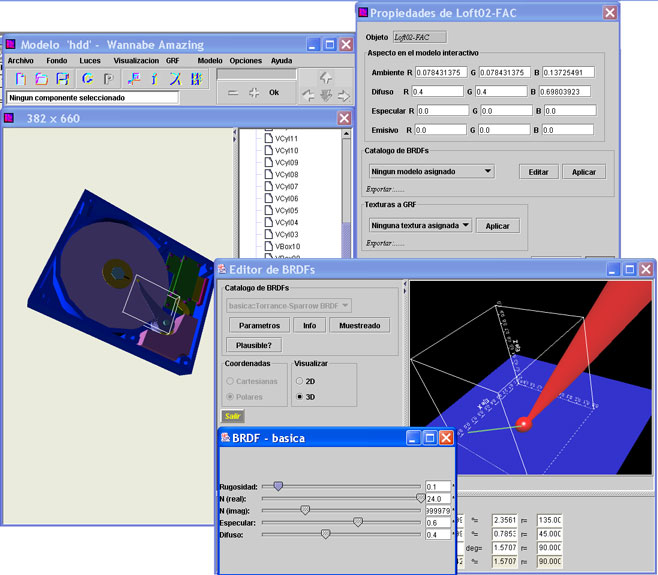Open the 'Ninguna textura asignada' dropdown
This screenshot has width=658, height=575.
(x=420, y=225)
